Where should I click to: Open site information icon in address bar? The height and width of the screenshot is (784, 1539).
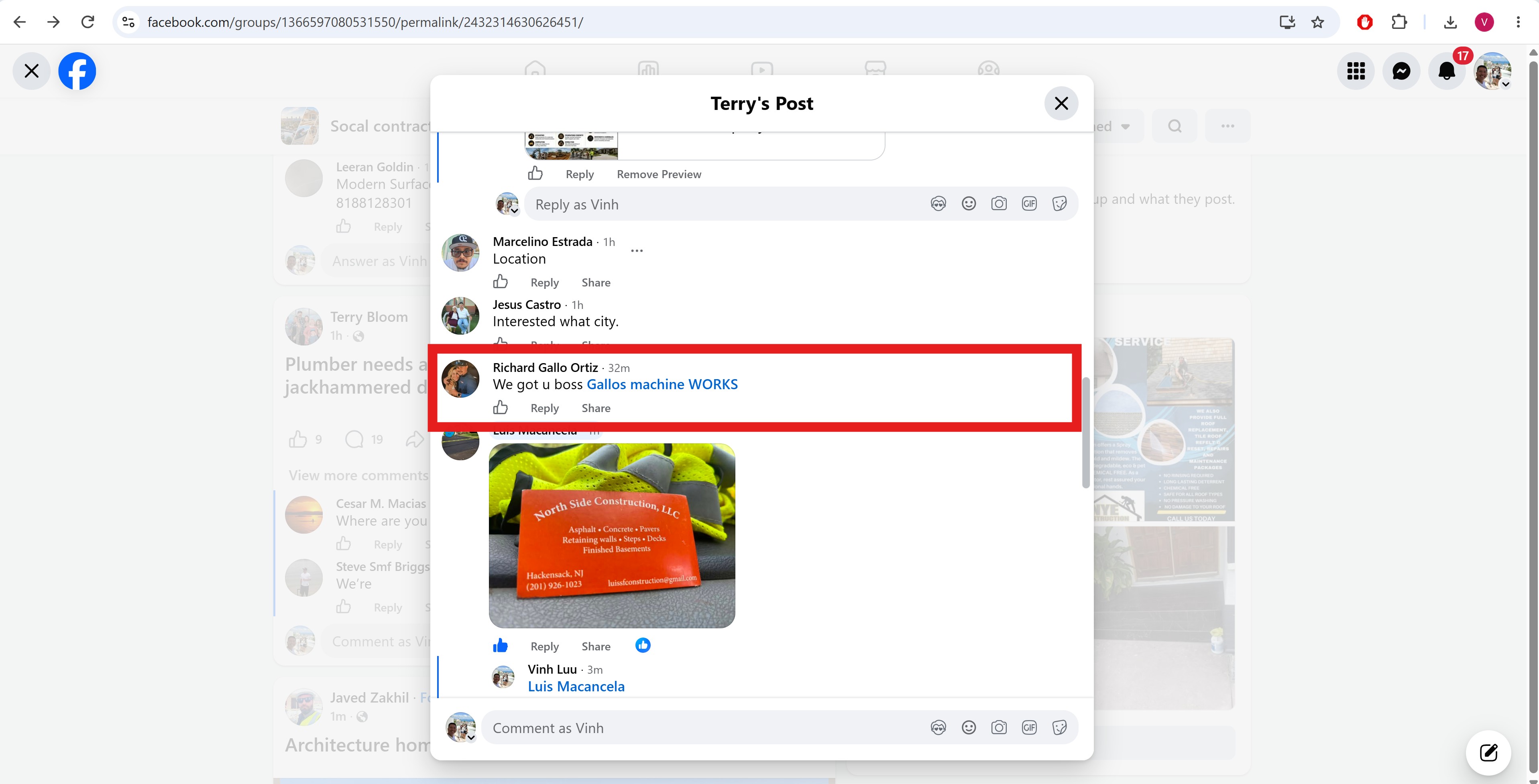tap(128, 22)
